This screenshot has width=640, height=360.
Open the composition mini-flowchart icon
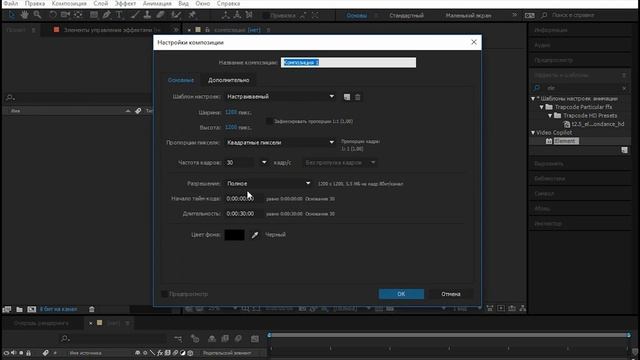[178, 339]
